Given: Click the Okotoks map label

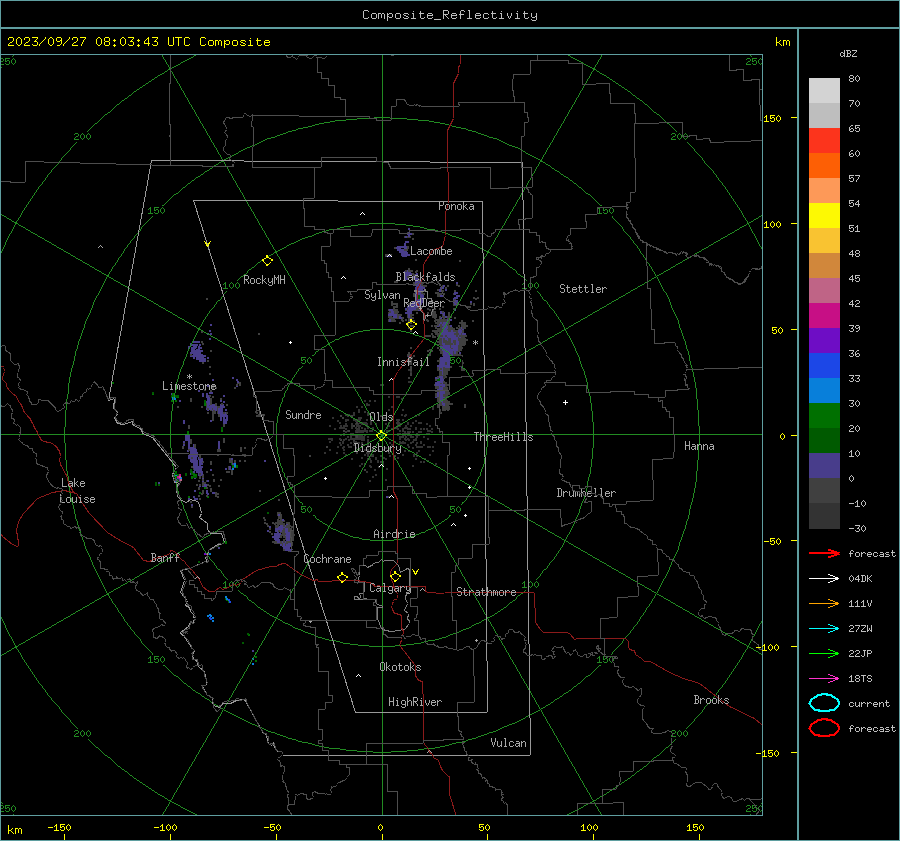Looking at the screenshot, I should [x=400, y=667].
